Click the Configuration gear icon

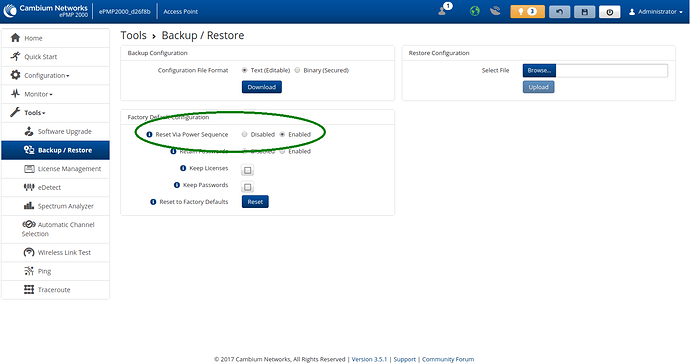click(x=15, y=75)
